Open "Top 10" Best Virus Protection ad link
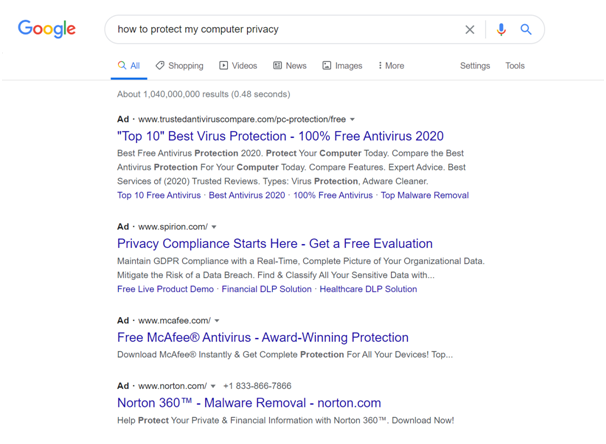Viewport: 606px width, 444px height. pyautogui.click(x=280, y=136)
